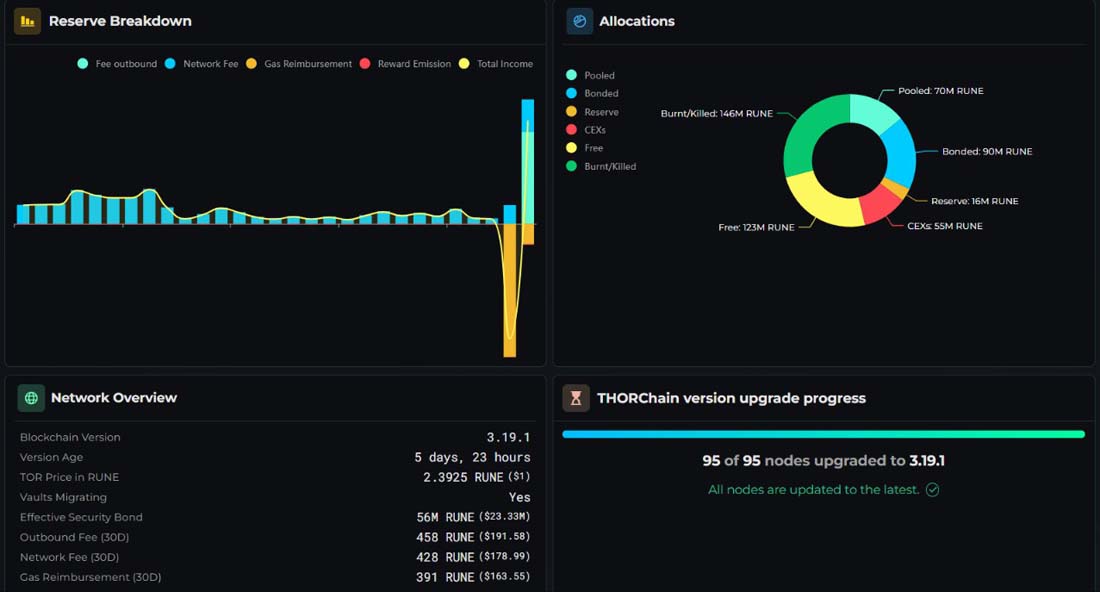
Task: Click the green Burnt/Killed donut segment
Action: (x=810, y=131)
